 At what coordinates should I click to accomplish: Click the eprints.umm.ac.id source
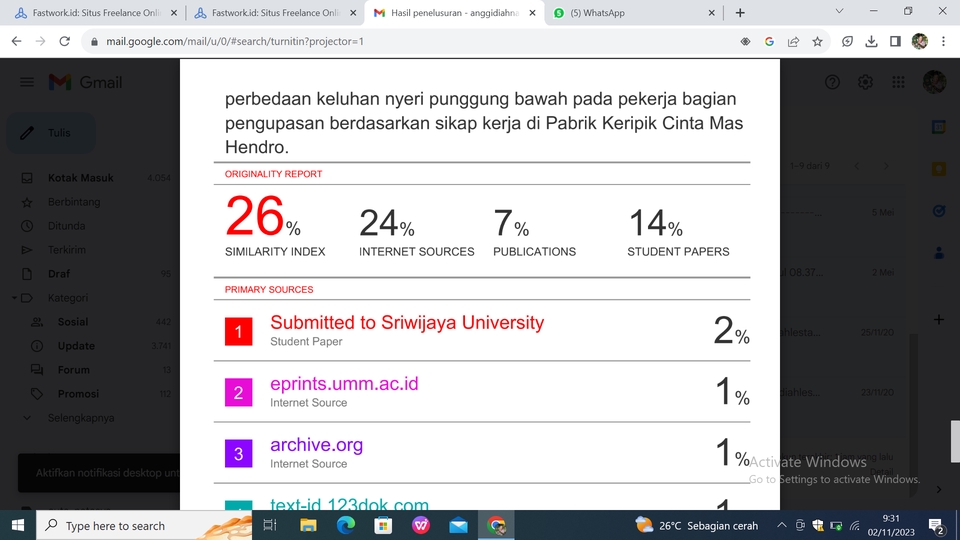344,384
